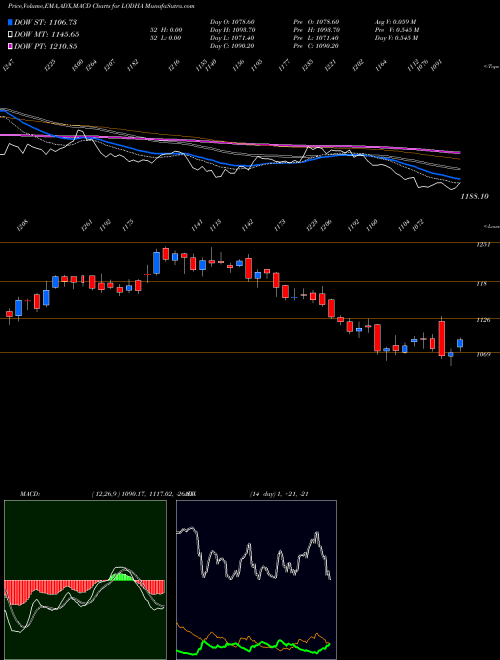Click the 52 L: 0.00 value
This screenshot has height=660, width=500.
click(165, 38)
